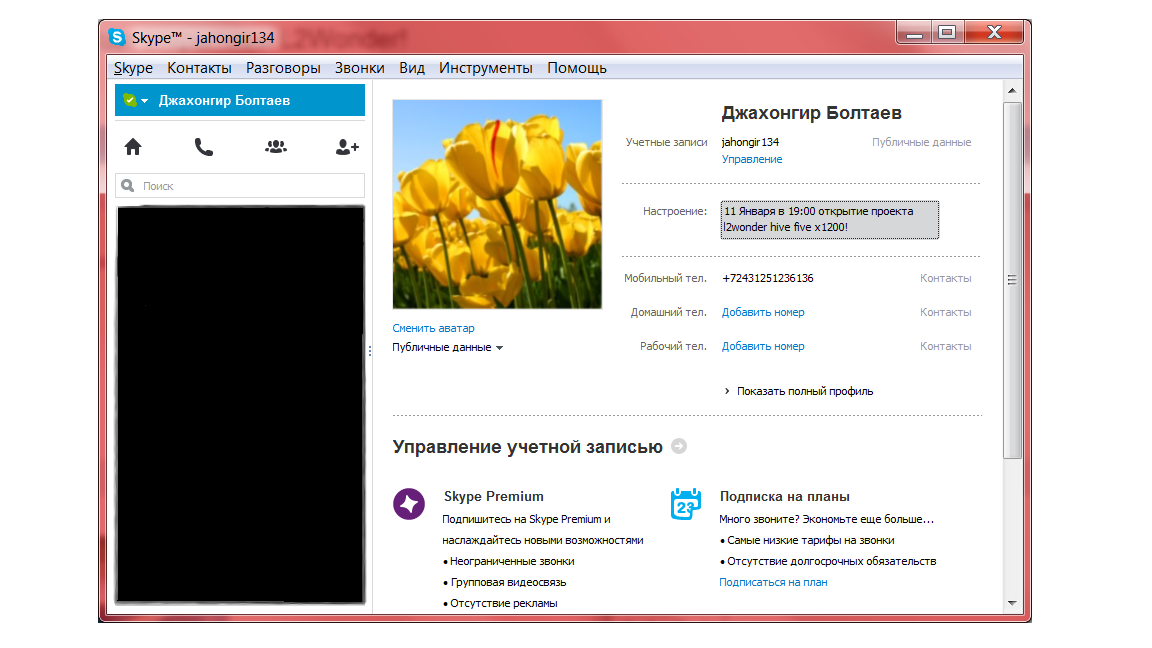Click the Skype logo in title bar
The image size is (1152, 648).
(x=117, y=37)
